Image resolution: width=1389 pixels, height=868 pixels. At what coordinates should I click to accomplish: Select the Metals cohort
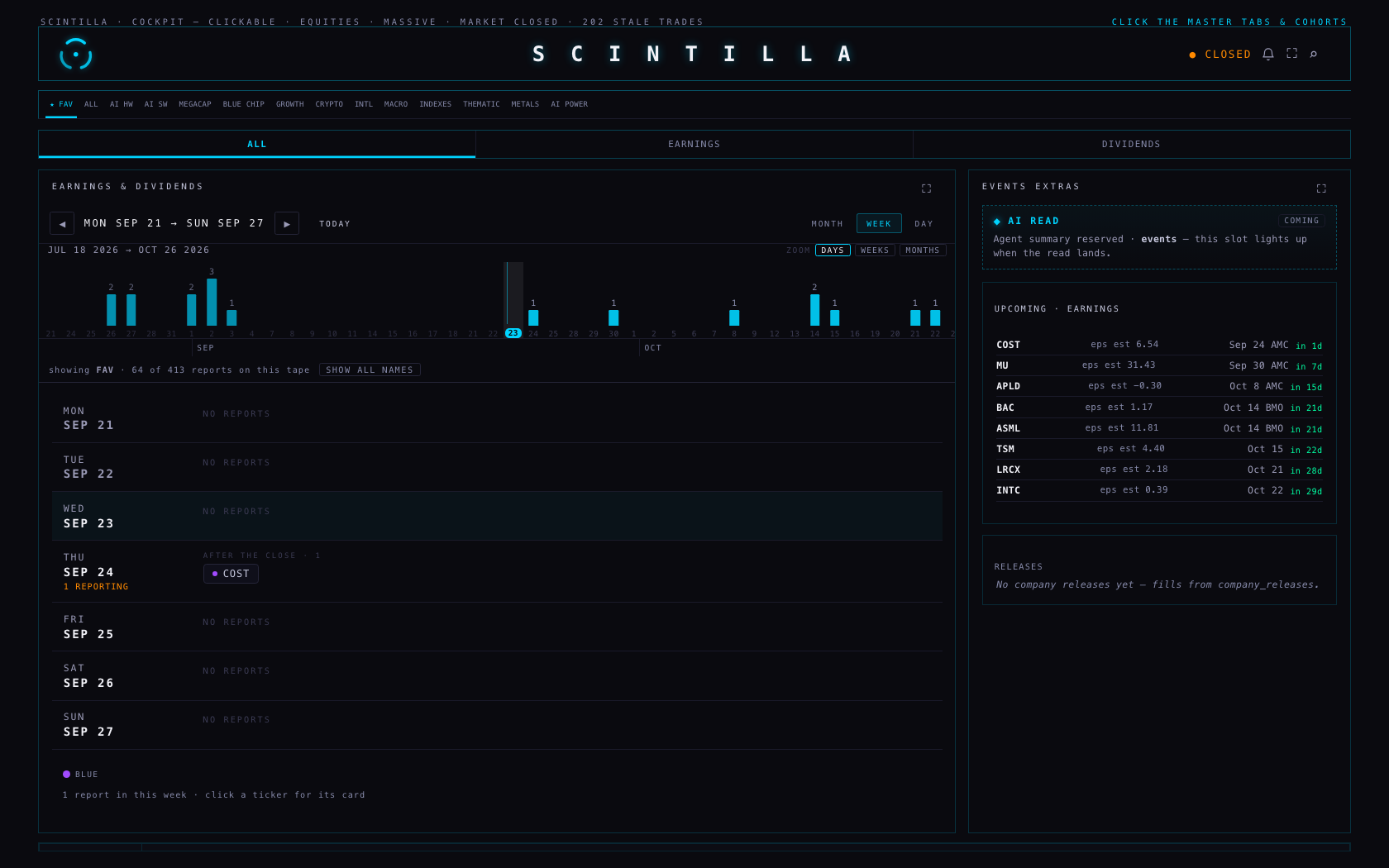(525, 104)
